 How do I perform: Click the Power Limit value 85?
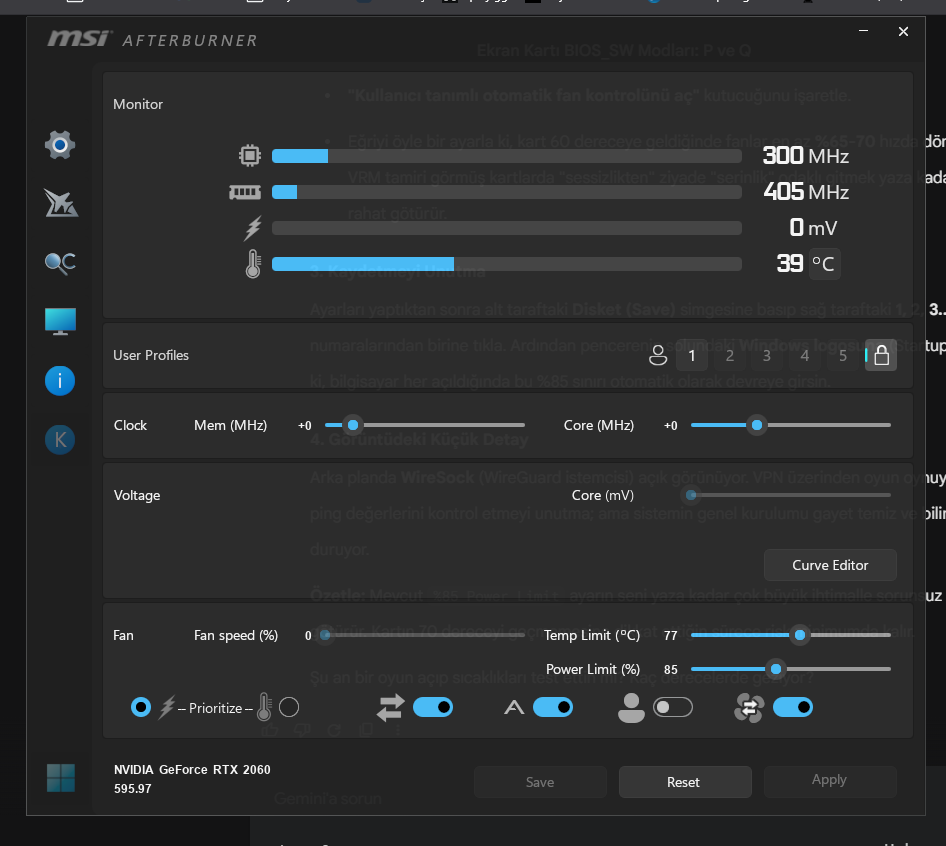670,670
